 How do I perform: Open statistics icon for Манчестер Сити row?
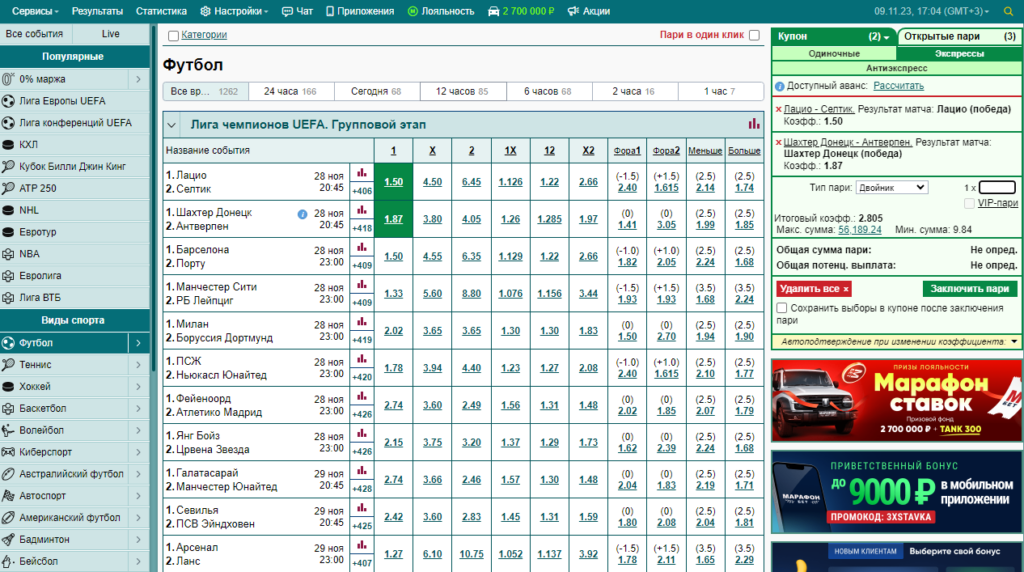[362, 285]
